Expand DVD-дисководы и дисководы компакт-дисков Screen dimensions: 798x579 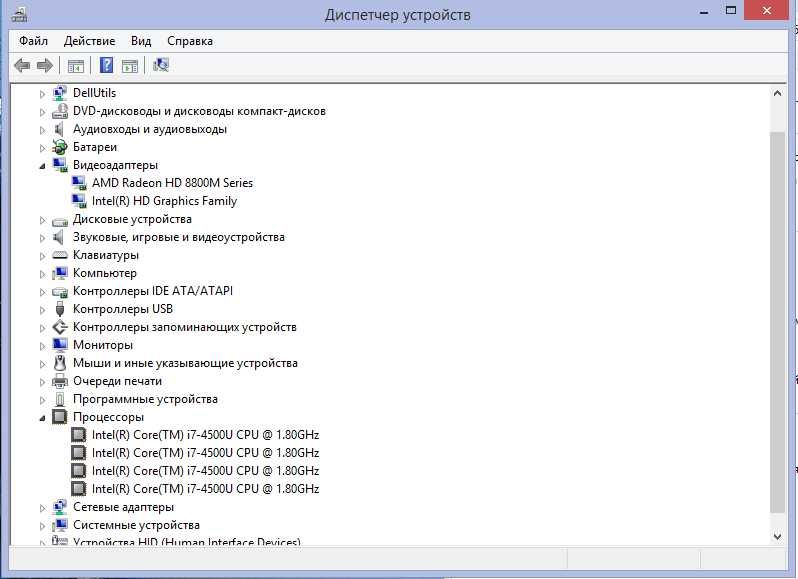(x=42, y=112)
